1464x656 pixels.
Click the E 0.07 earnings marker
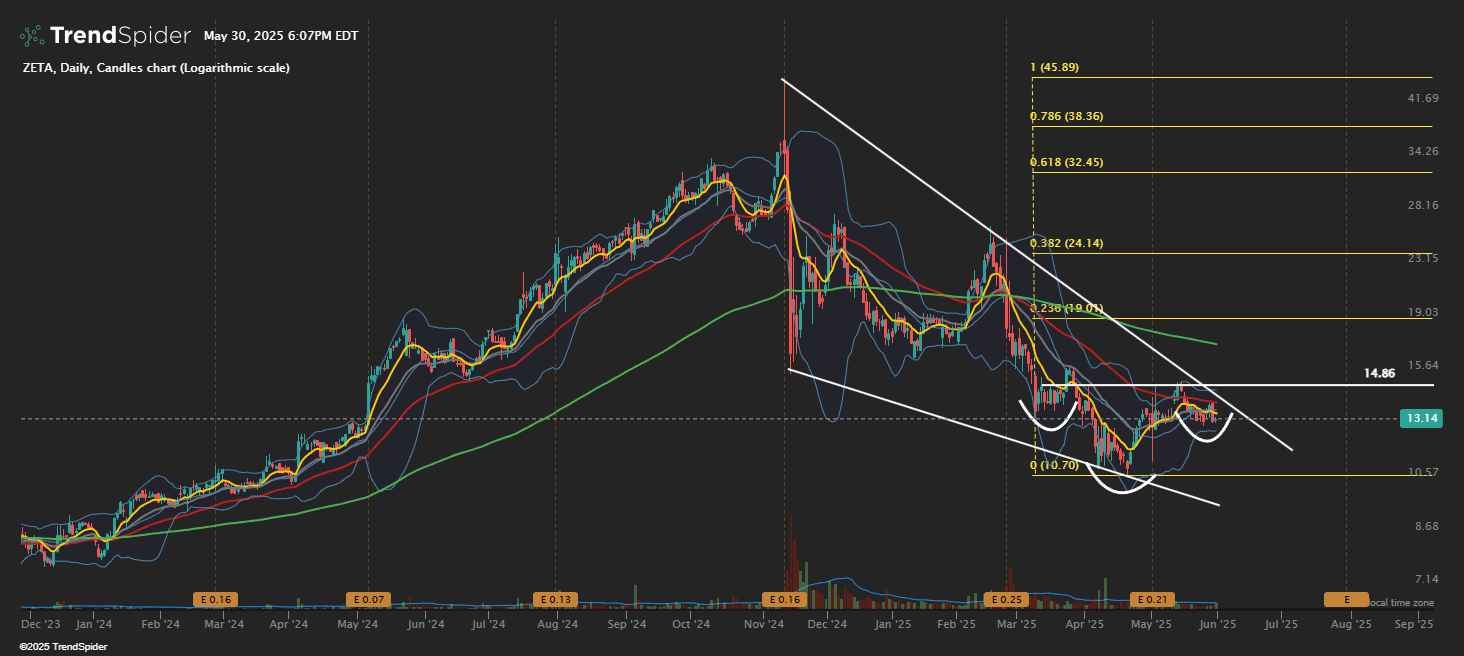point(369,598)
